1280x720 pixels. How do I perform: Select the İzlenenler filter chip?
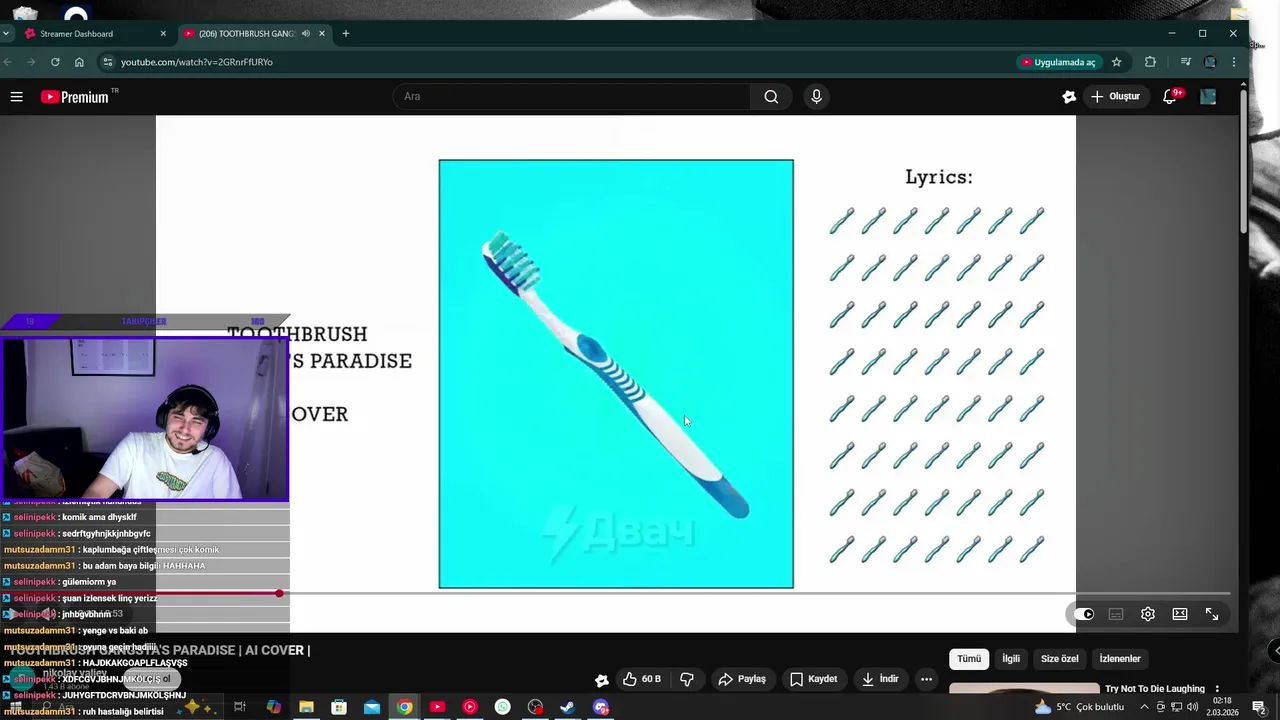point(1120,659)
